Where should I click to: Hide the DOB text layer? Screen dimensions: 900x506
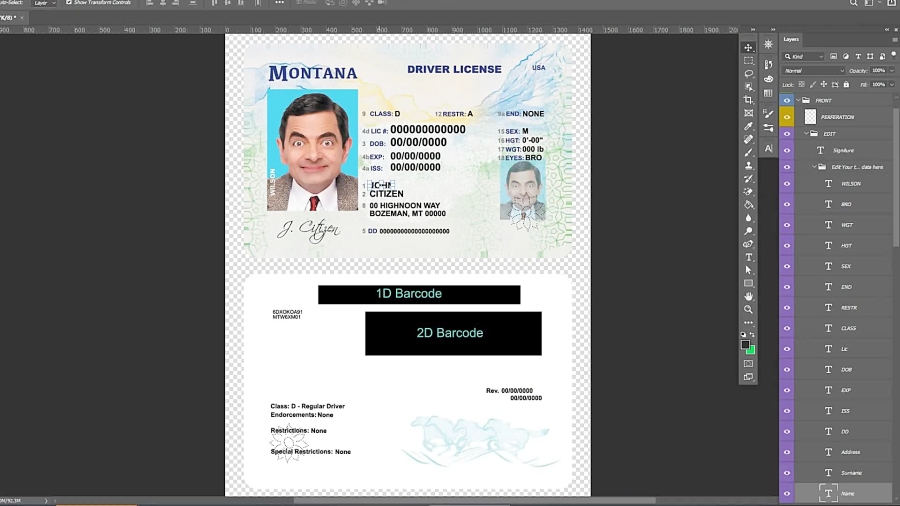tap(787, 369)
